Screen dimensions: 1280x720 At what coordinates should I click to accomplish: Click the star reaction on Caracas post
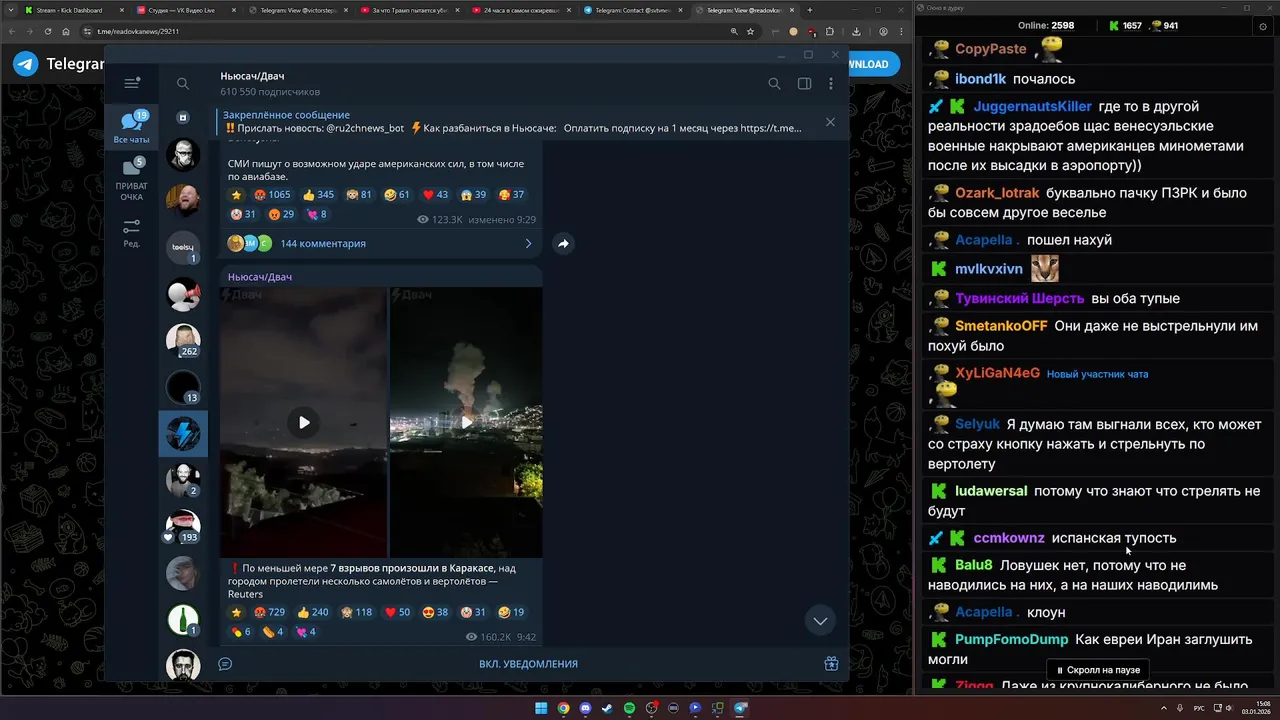click(237, 612)
